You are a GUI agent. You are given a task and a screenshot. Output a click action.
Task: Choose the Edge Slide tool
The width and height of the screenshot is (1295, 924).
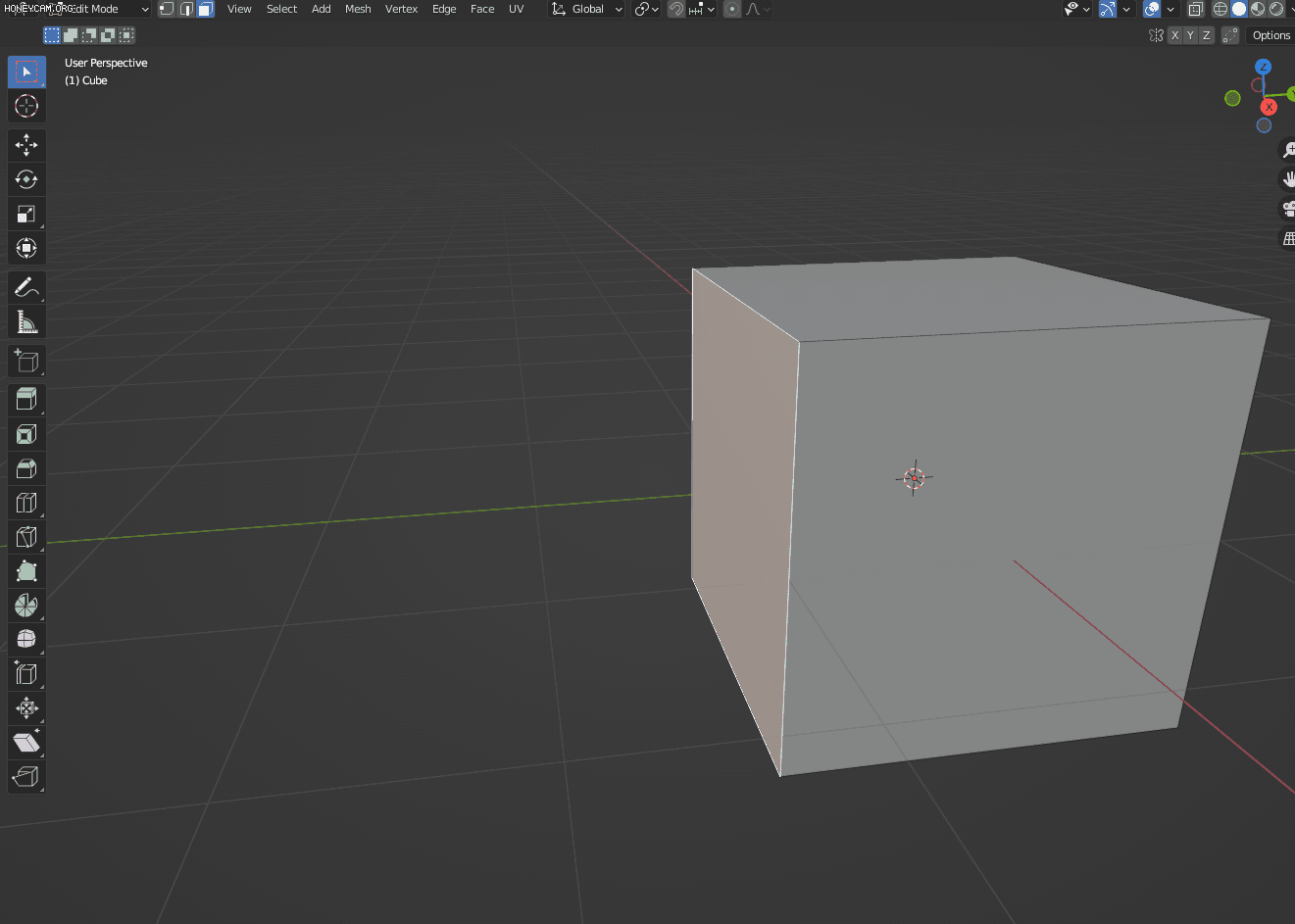[x=26, y=674]
